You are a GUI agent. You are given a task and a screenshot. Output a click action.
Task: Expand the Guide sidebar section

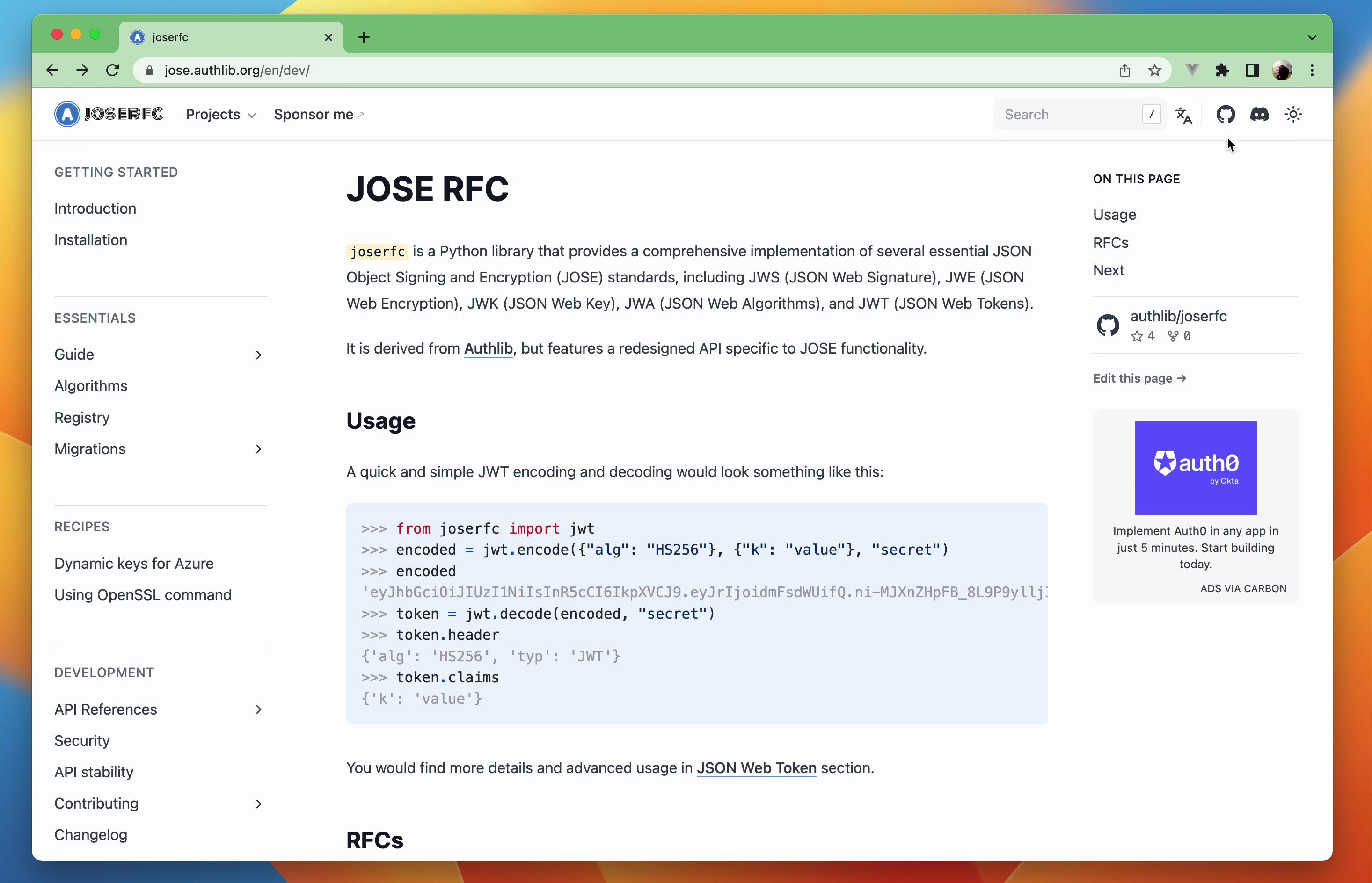click(x=259, y=355)
